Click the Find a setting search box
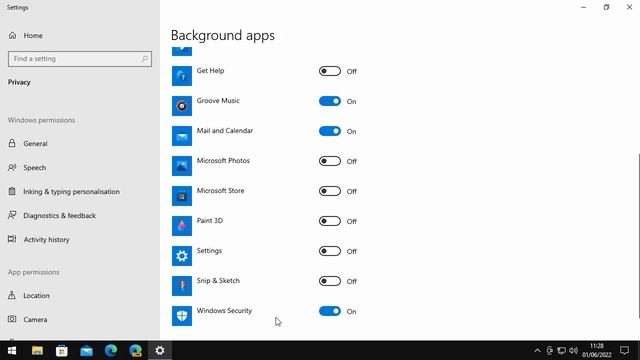 tap(80, 59)
